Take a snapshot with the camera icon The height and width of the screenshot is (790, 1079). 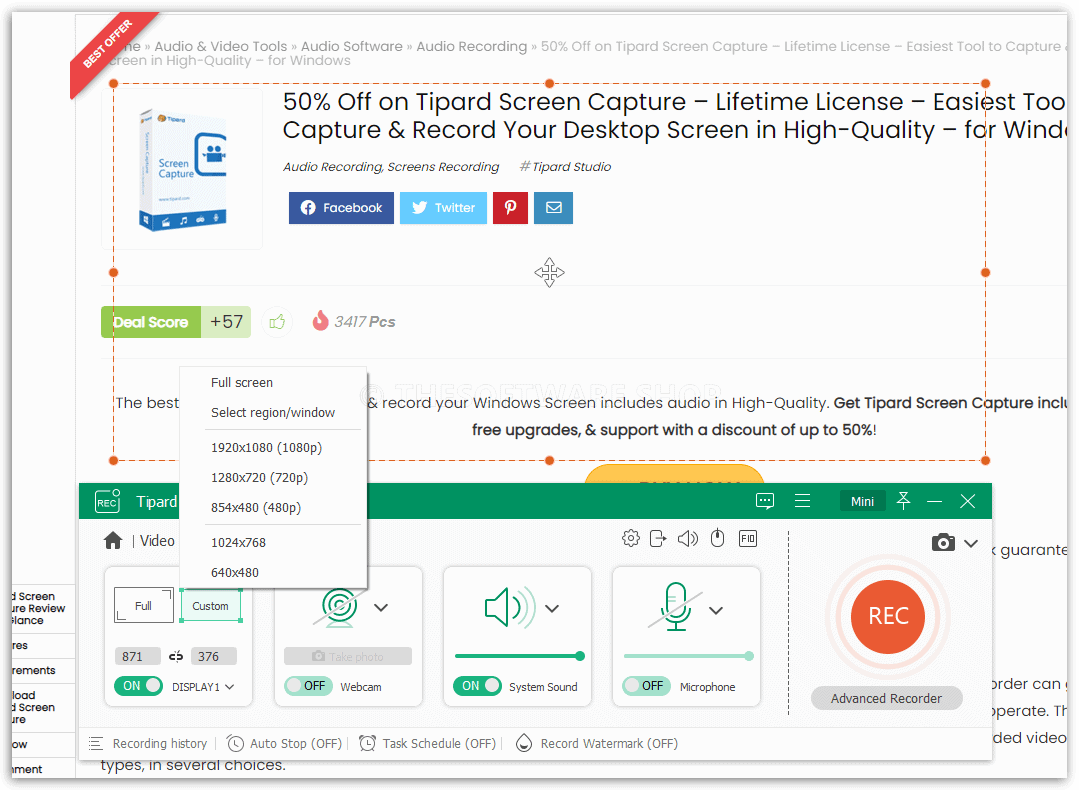coord(943,542)
